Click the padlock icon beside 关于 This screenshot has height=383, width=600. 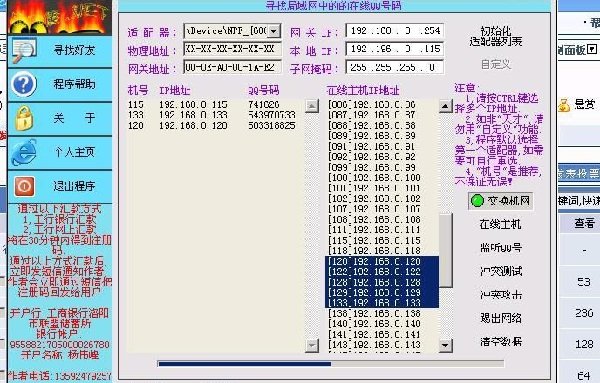pyautogui.click(x=24, y=118)
